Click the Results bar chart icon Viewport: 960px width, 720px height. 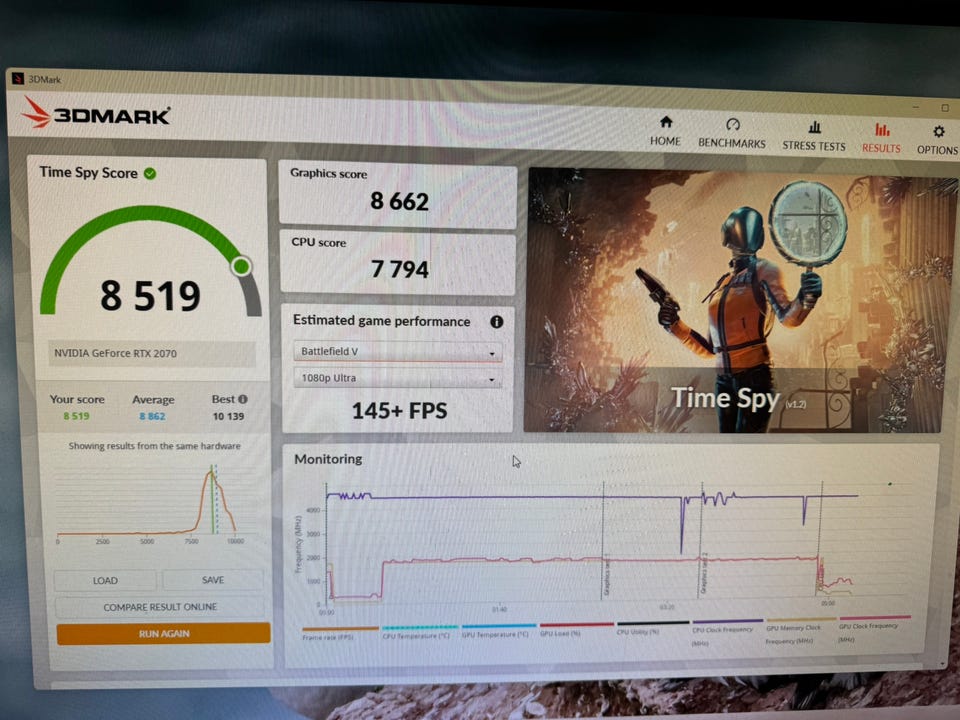[882, 129]
